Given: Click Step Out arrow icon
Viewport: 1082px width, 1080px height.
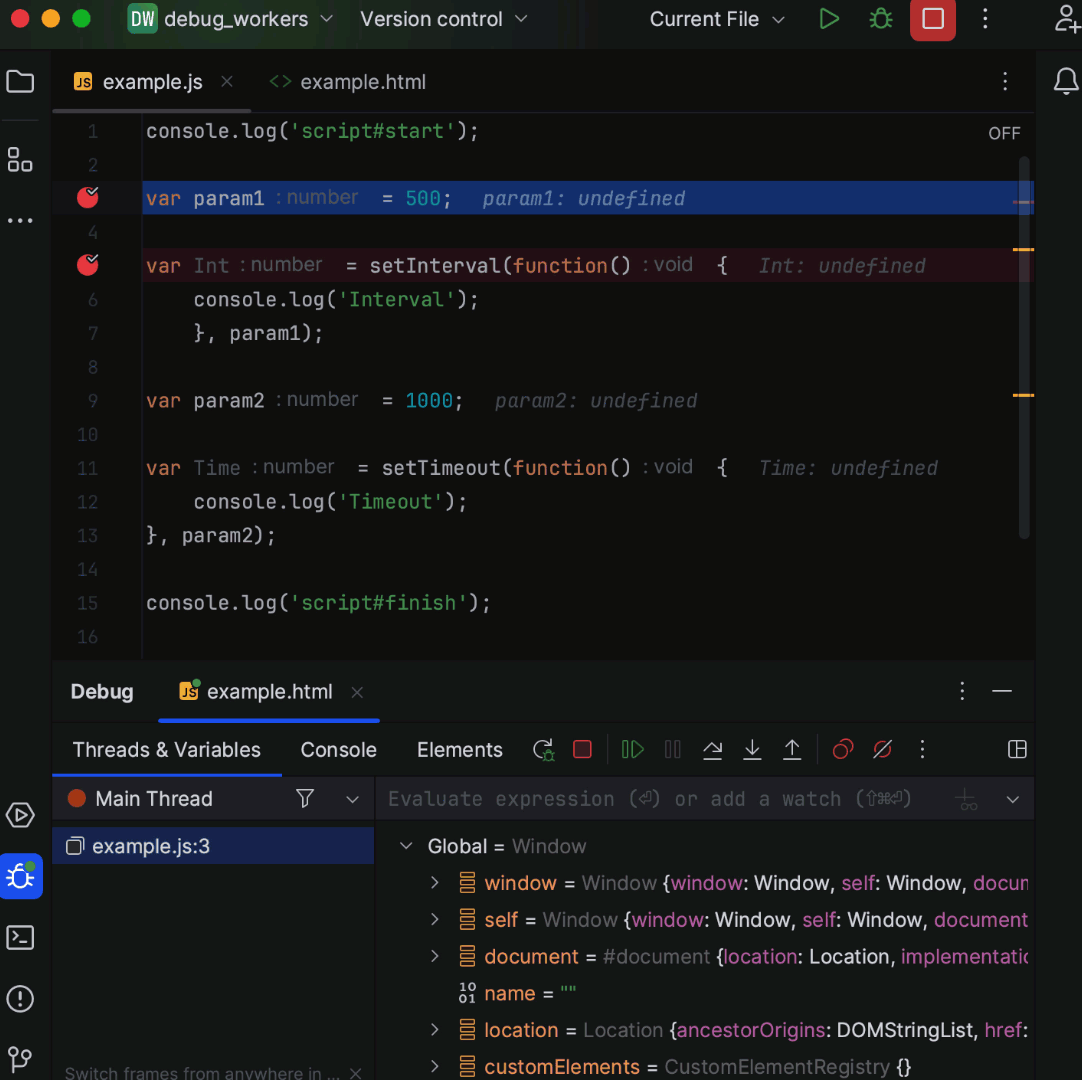Looking at the screenshot, I should 792,750.
